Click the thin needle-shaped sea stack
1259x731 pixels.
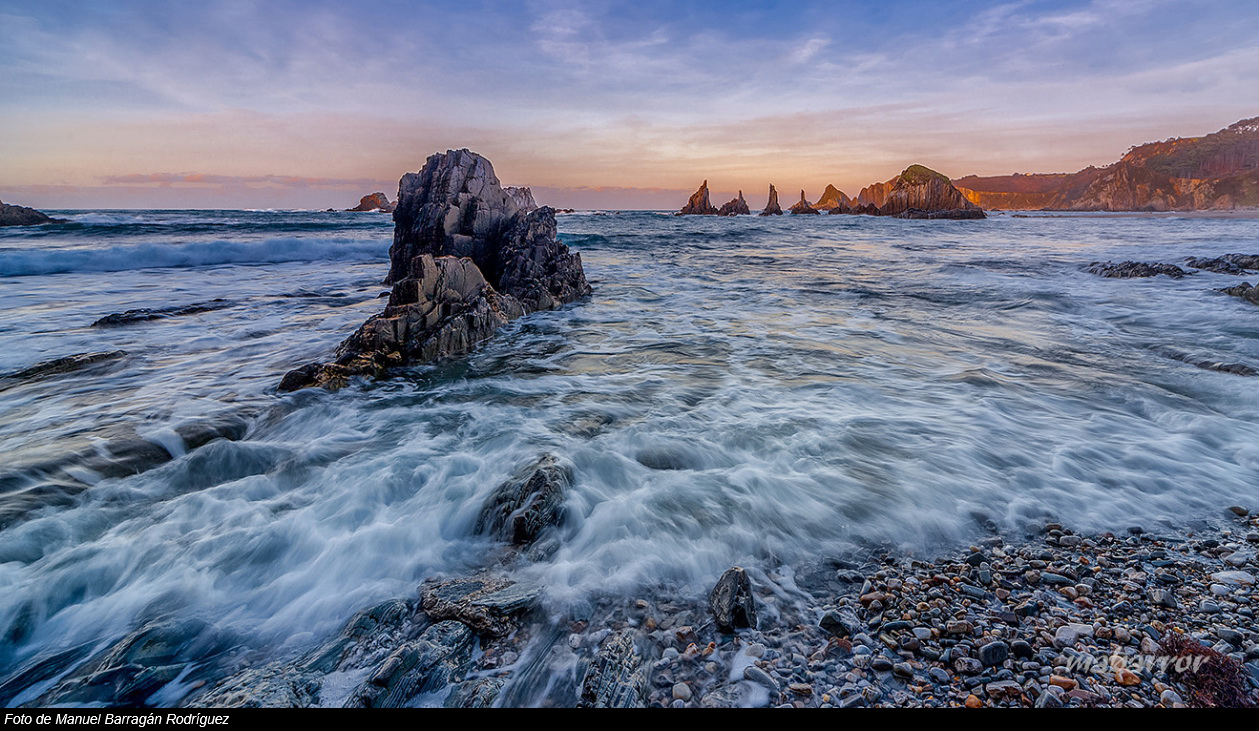pyautogui.click(x=771, y=200)
